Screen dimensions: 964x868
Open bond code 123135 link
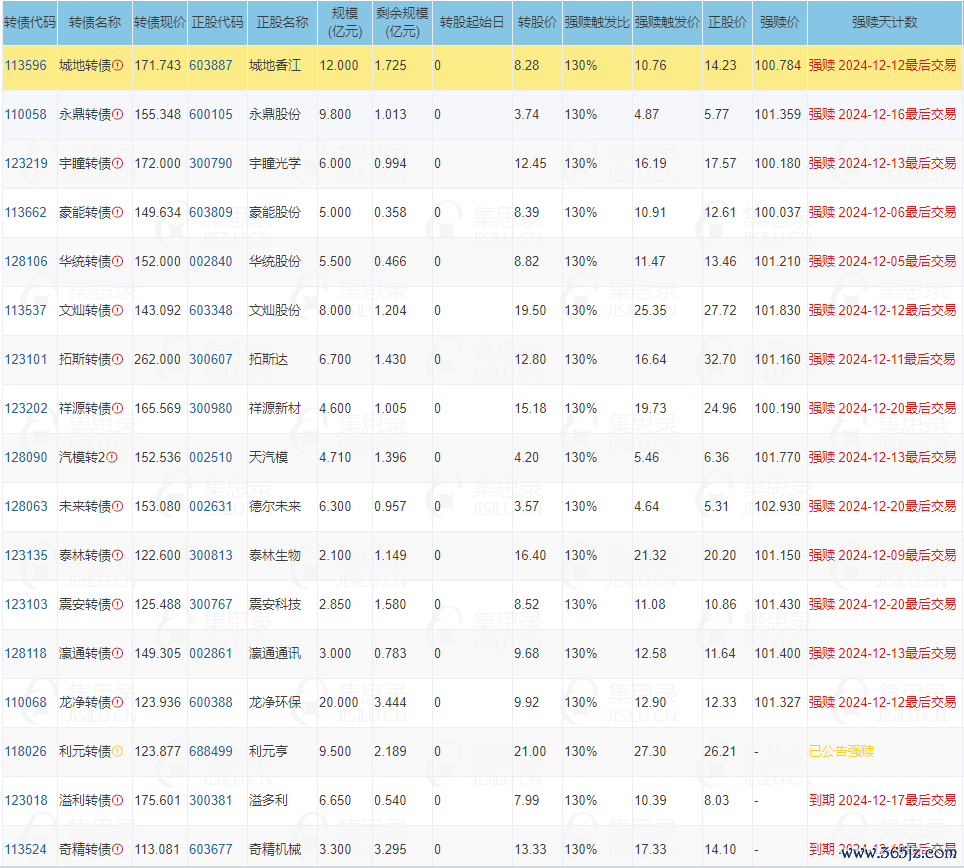point(26,555)
